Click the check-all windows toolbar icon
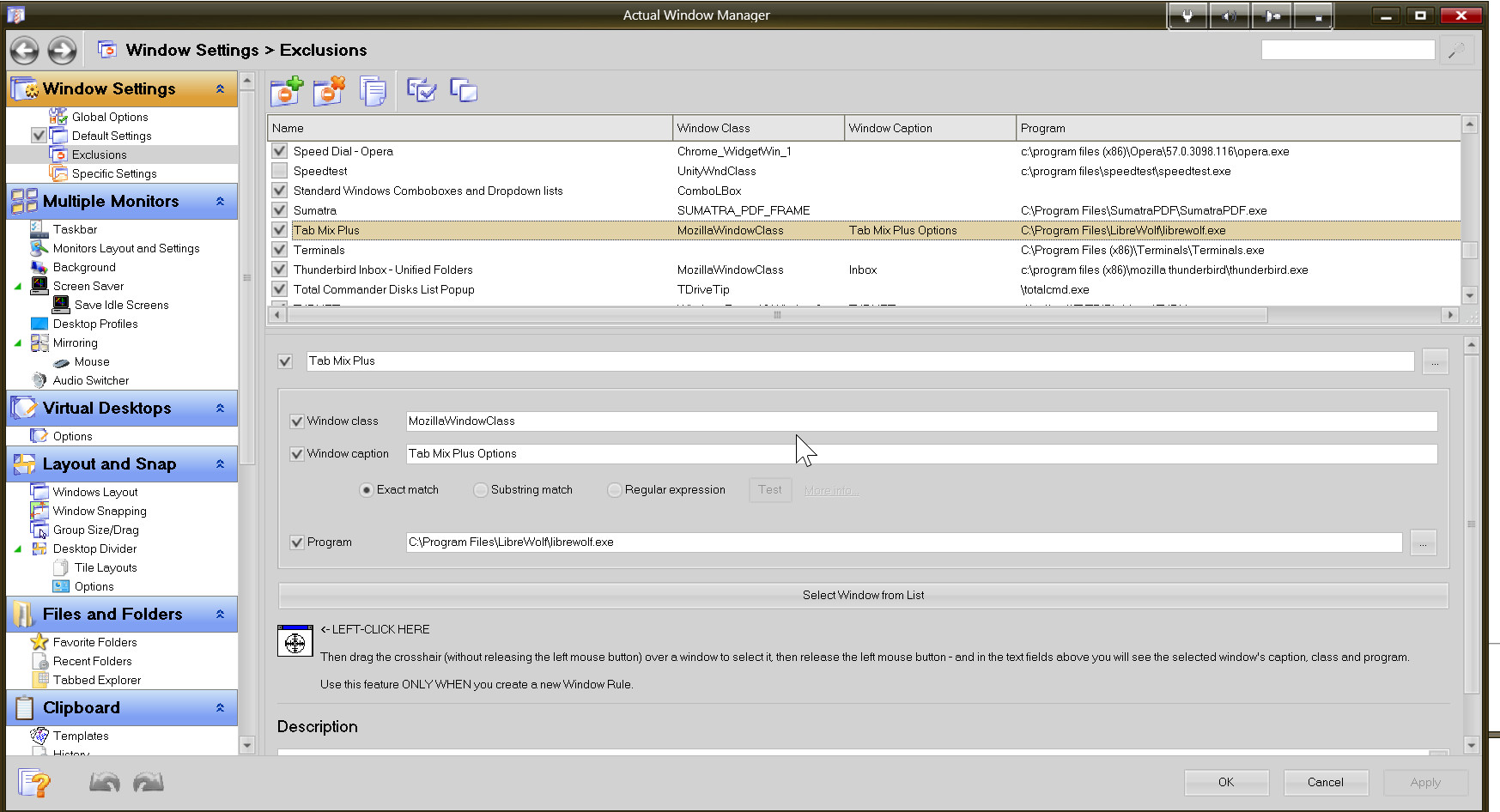 pos(422,89)
